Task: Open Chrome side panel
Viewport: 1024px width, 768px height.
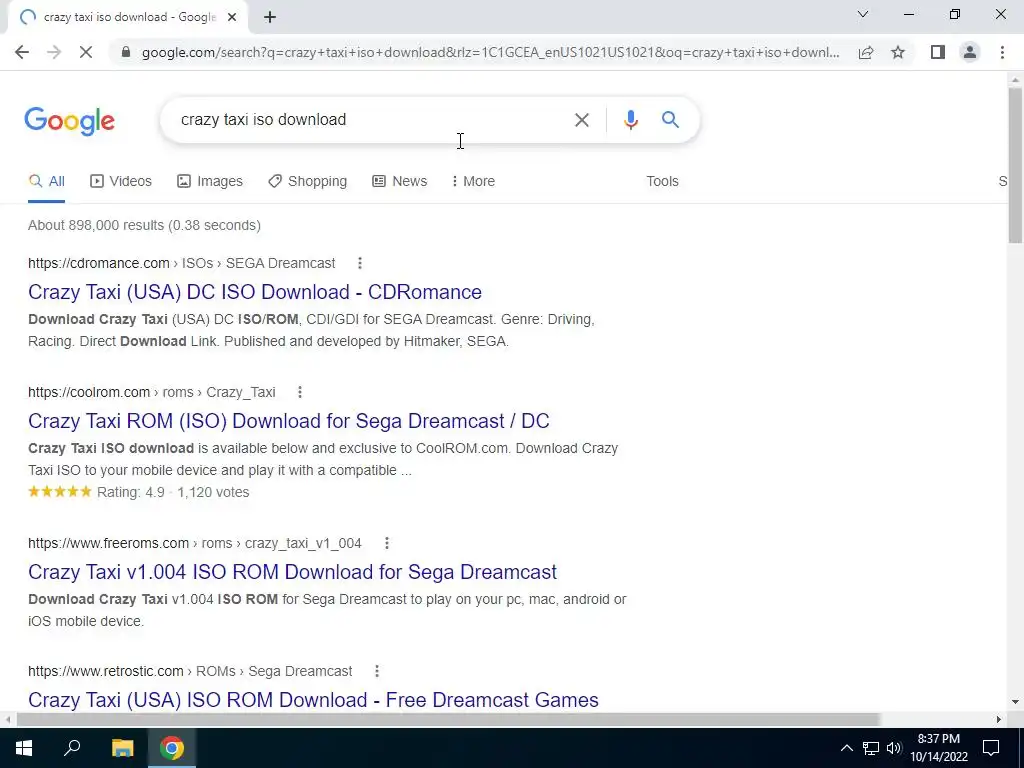Action: click(938, 52)
